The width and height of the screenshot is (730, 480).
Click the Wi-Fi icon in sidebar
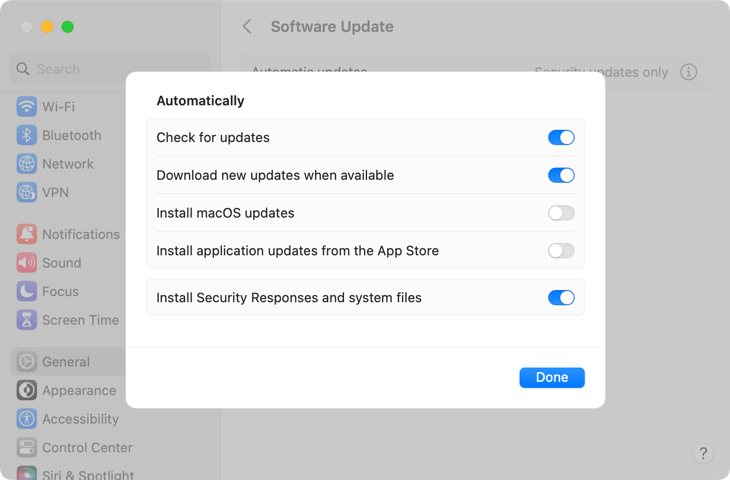pos(26,107)
